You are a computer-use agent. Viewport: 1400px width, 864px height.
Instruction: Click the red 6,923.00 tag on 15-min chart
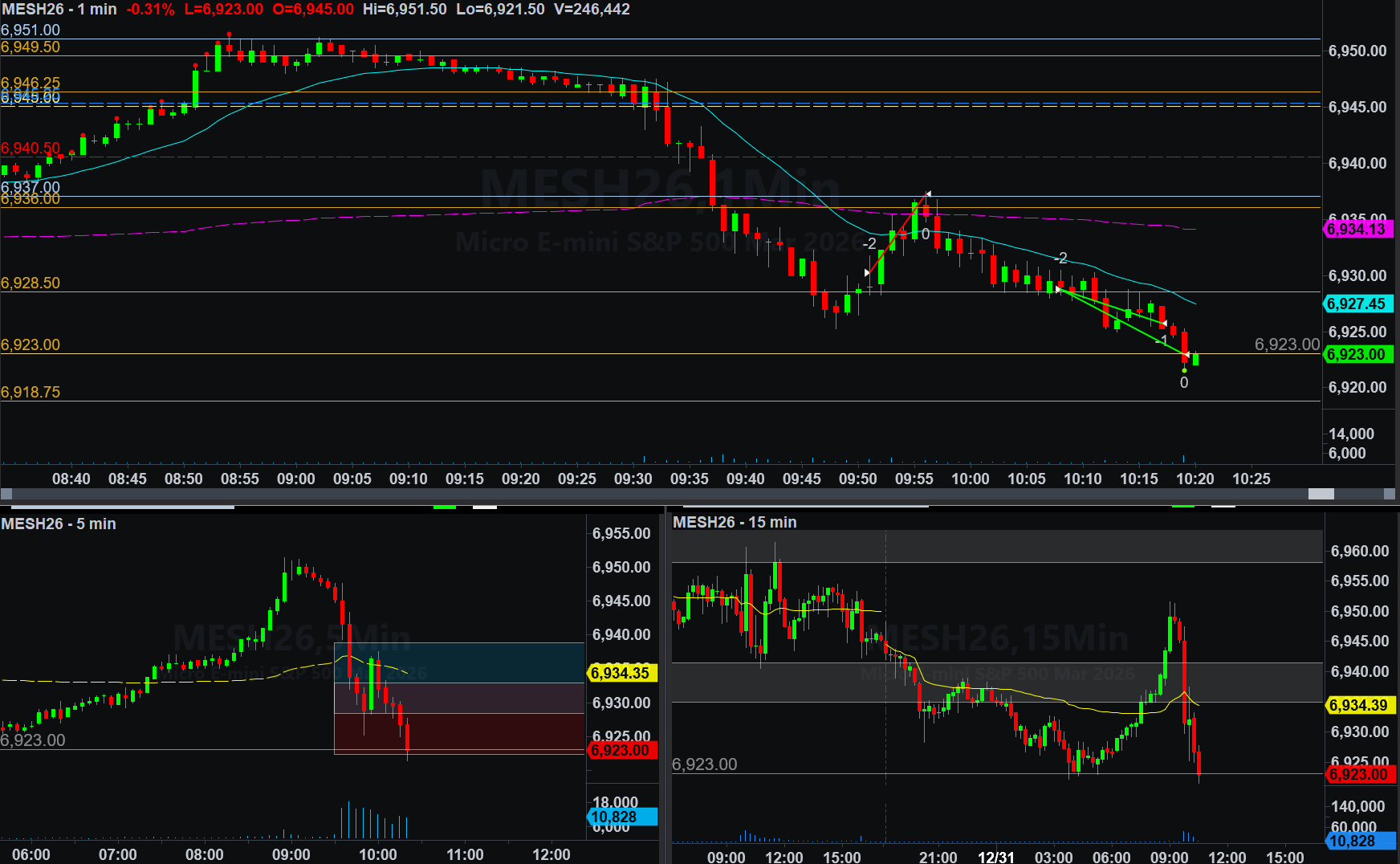click(x=1358, y=775)
